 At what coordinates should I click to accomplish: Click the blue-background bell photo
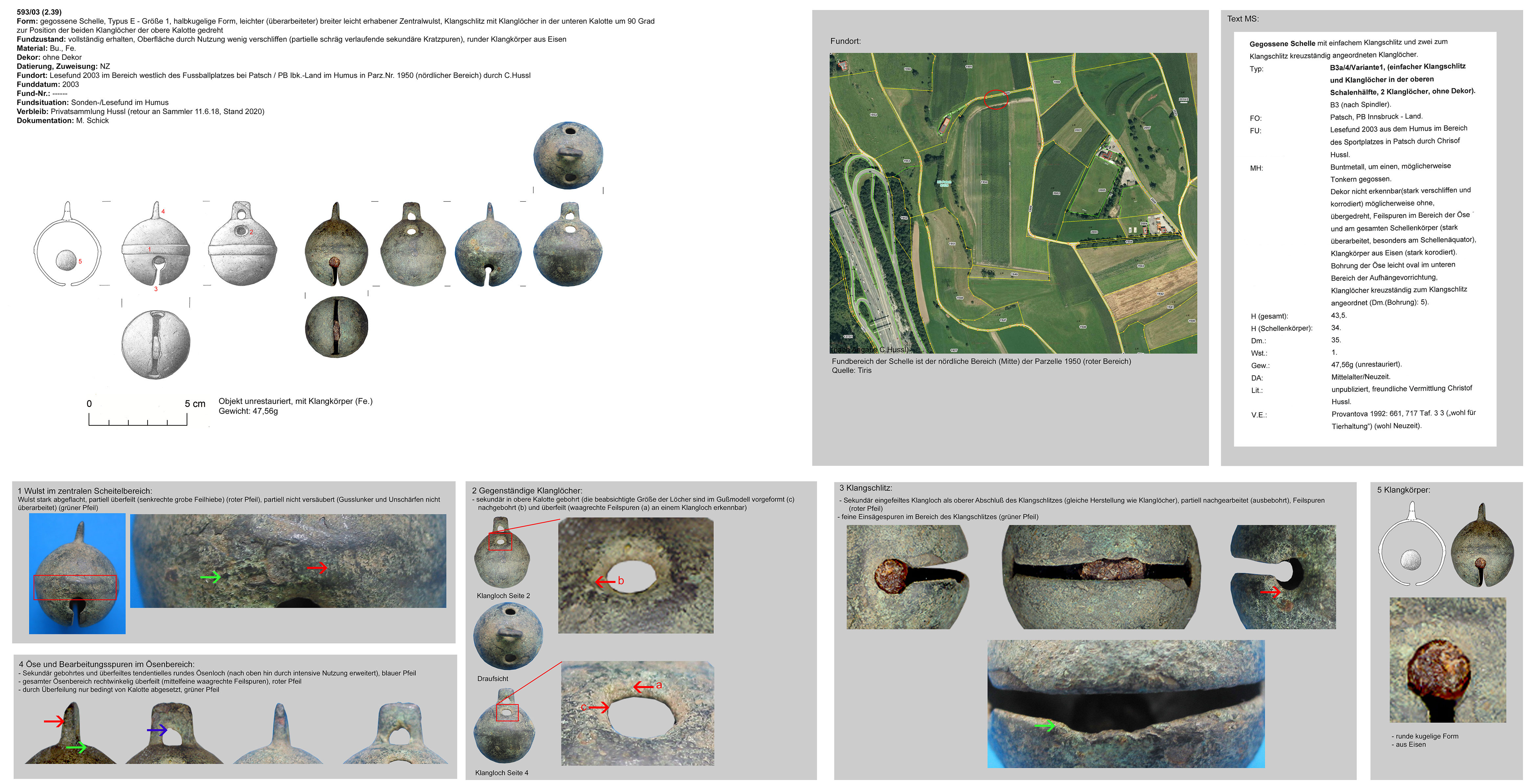77,573
